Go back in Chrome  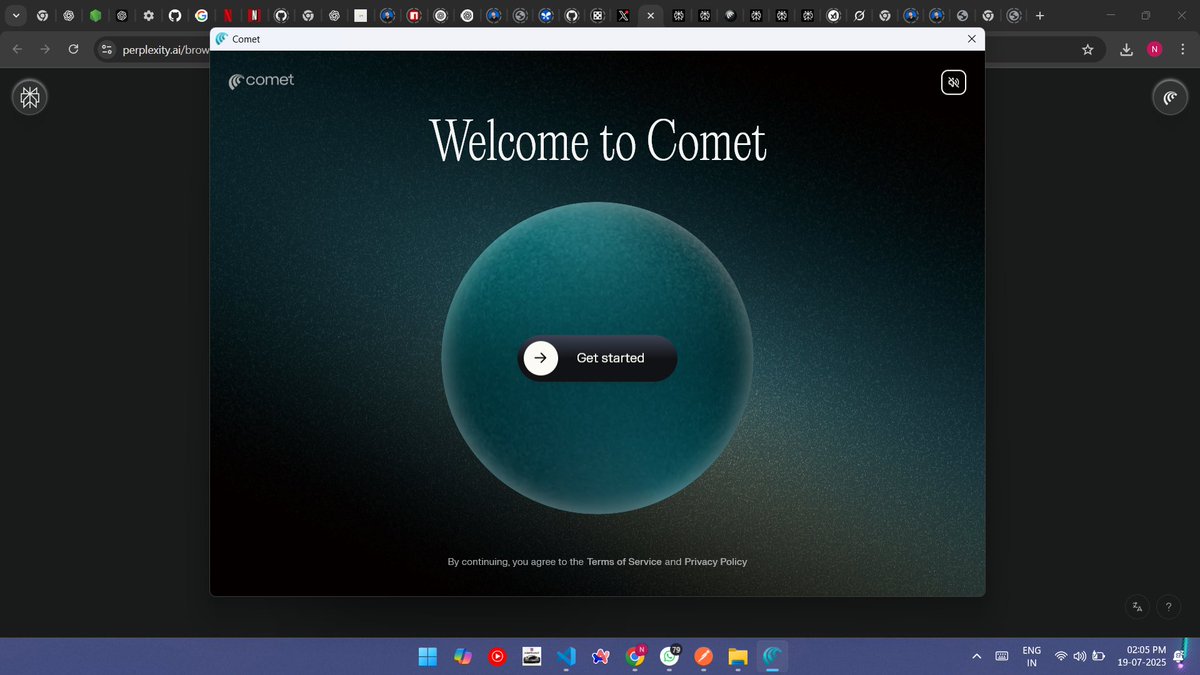[18, 49]
